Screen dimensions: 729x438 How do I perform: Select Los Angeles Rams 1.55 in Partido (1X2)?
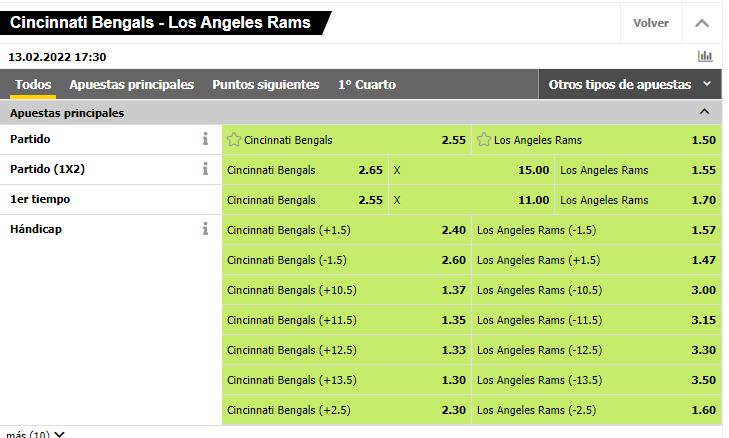[x=638, y=170]
